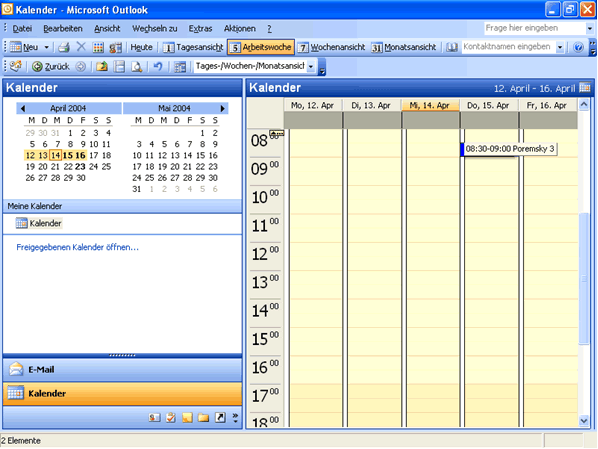Click the calendar scroll down arrow

coord(584,421)
